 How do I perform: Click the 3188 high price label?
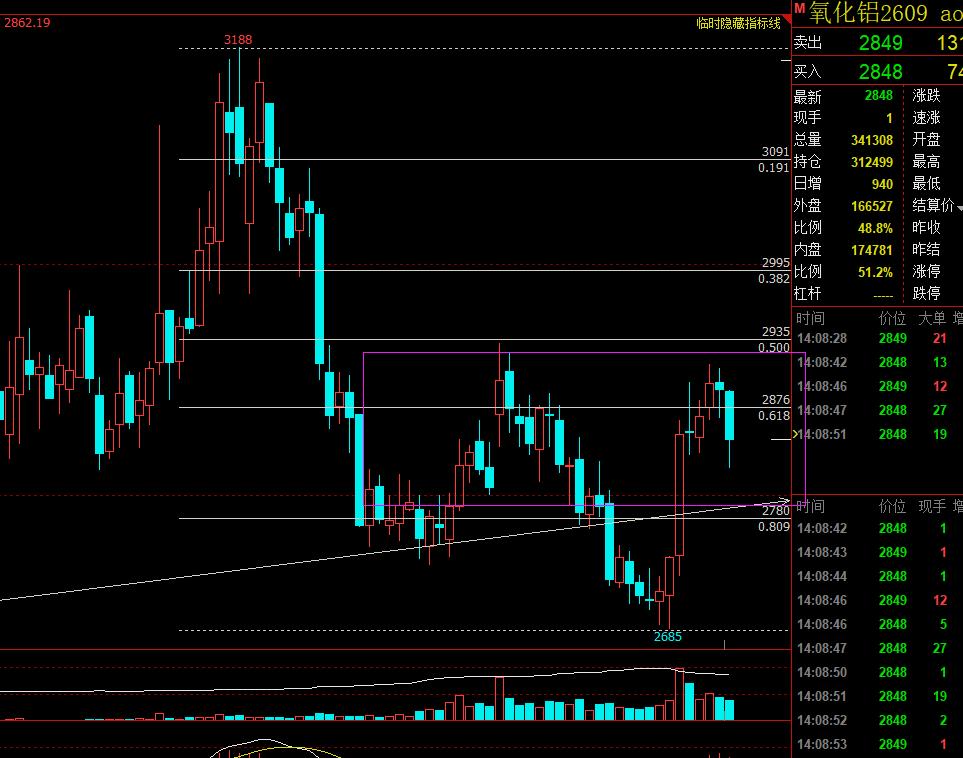238,40
